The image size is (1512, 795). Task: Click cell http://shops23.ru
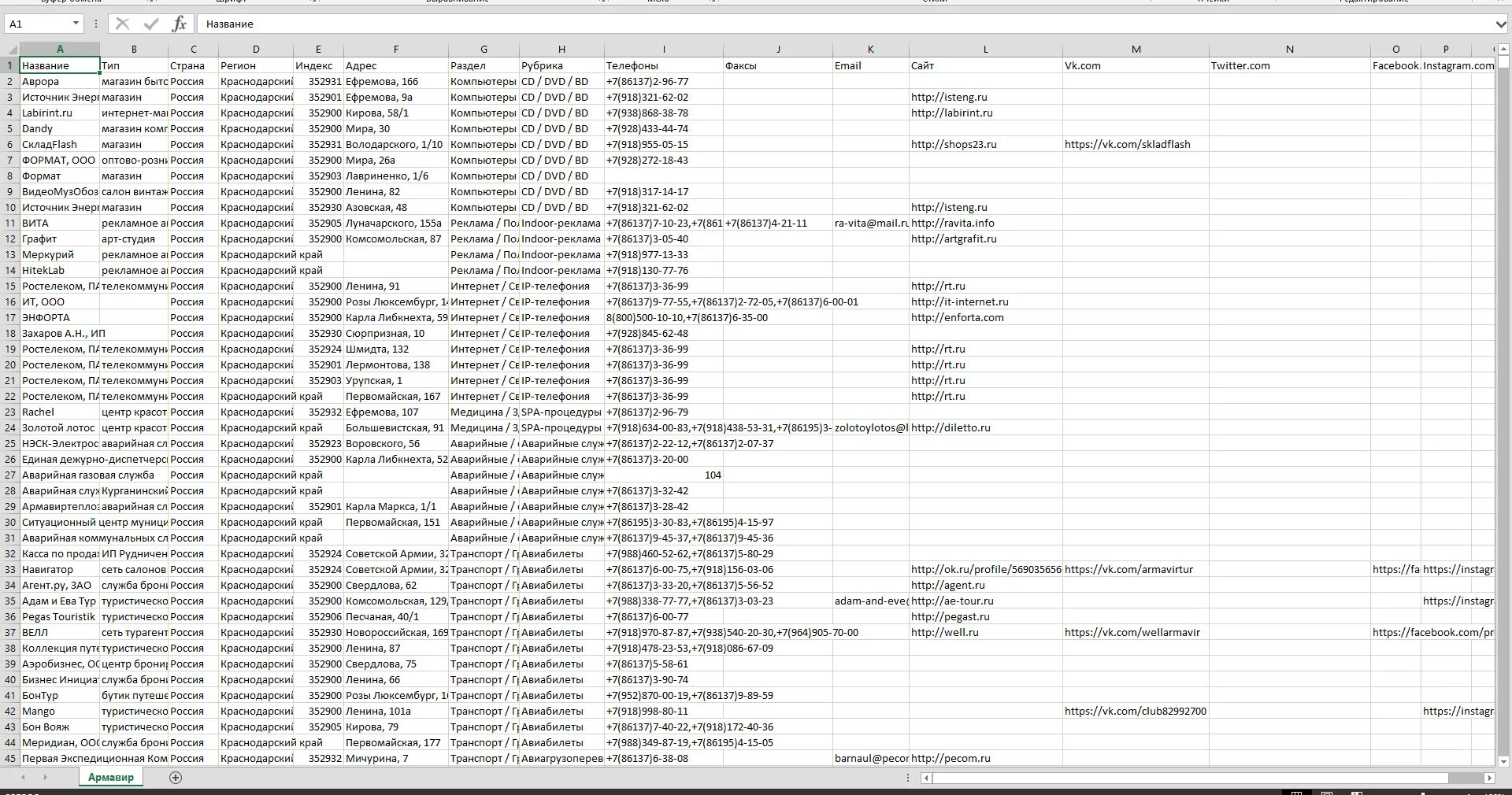click(986, 145)
